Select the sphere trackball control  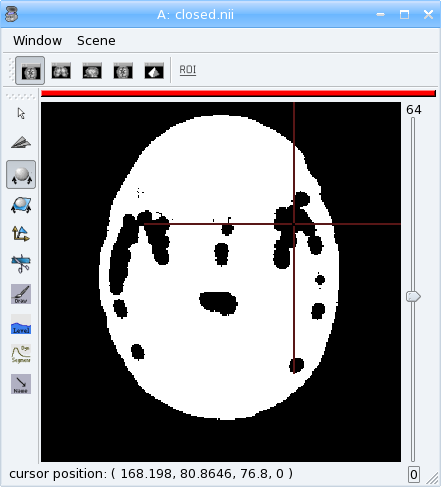pos(21,174)
